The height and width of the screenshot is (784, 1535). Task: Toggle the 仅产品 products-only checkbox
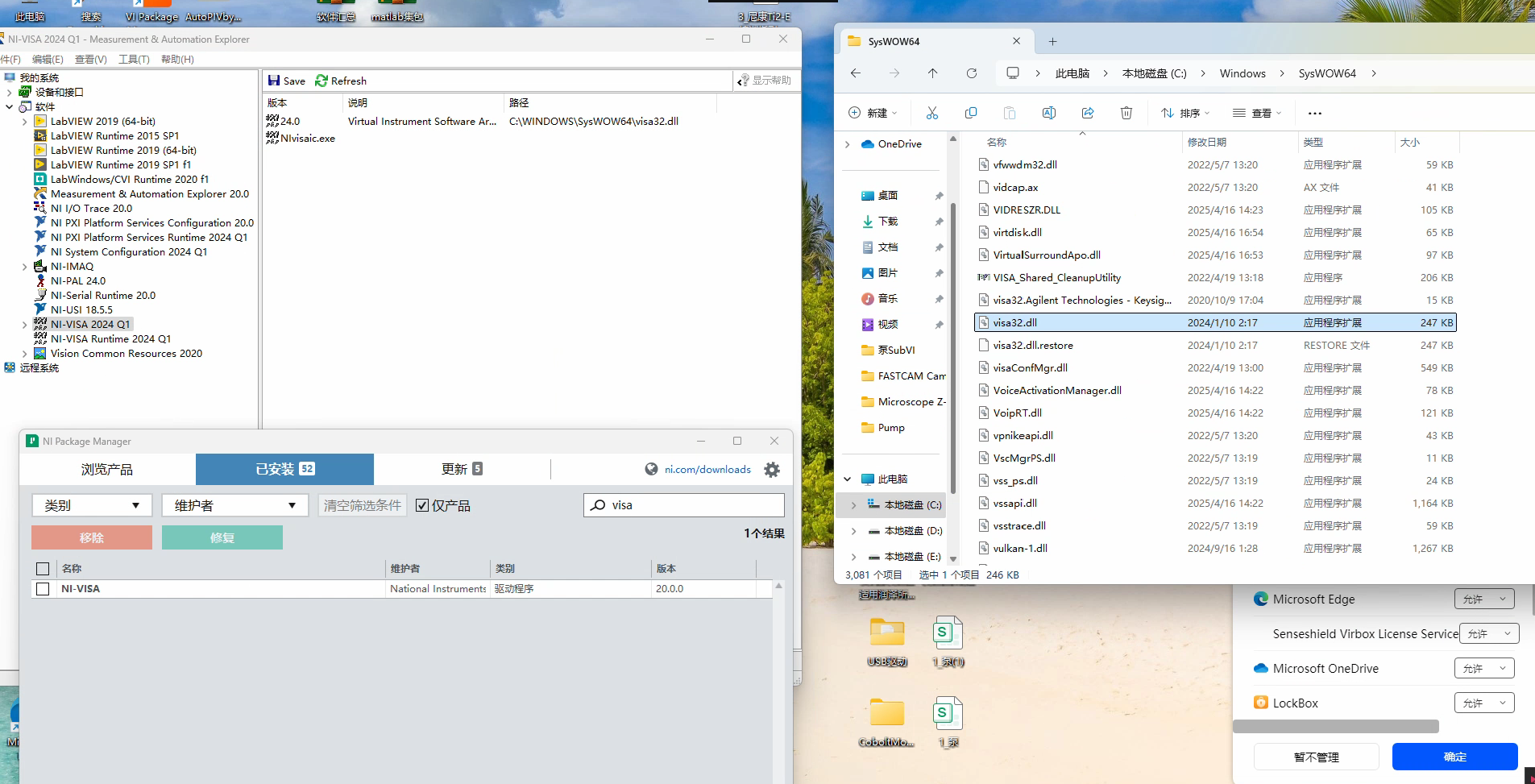(422, 505)
